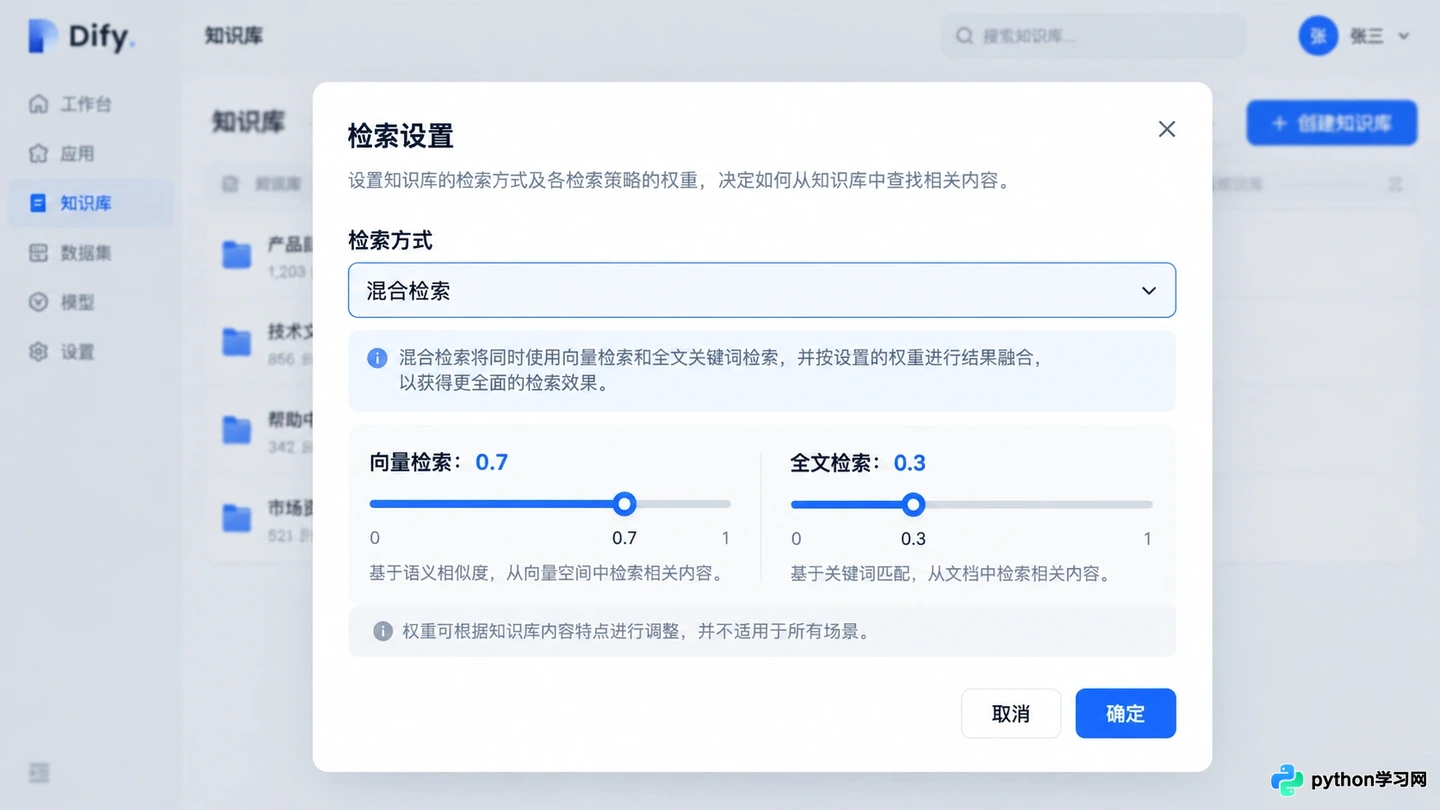Open the 混合检索 retrieval method dropdown
This screenshot has width=1440, height=810.
click(762, 290)
